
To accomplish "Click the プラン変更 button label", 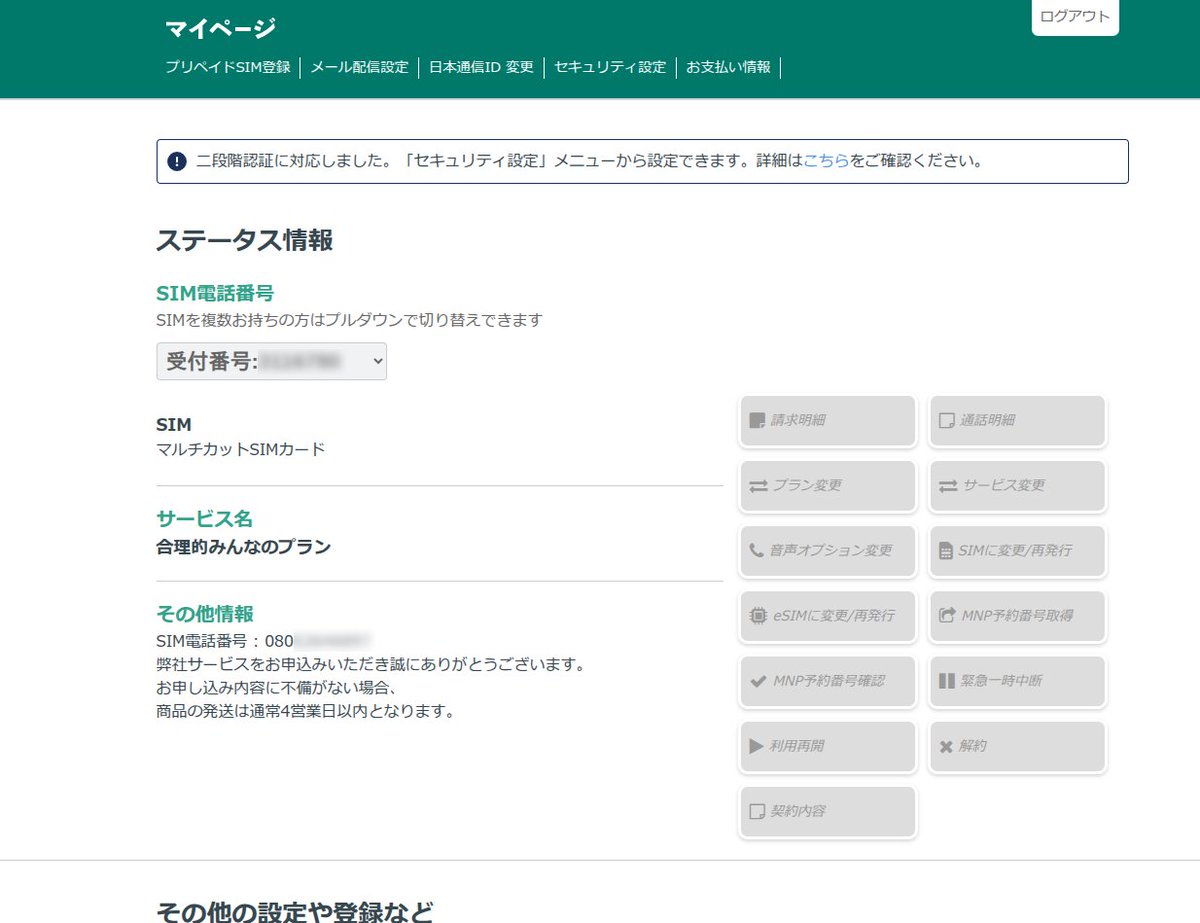I will click(x=807, y=486).
